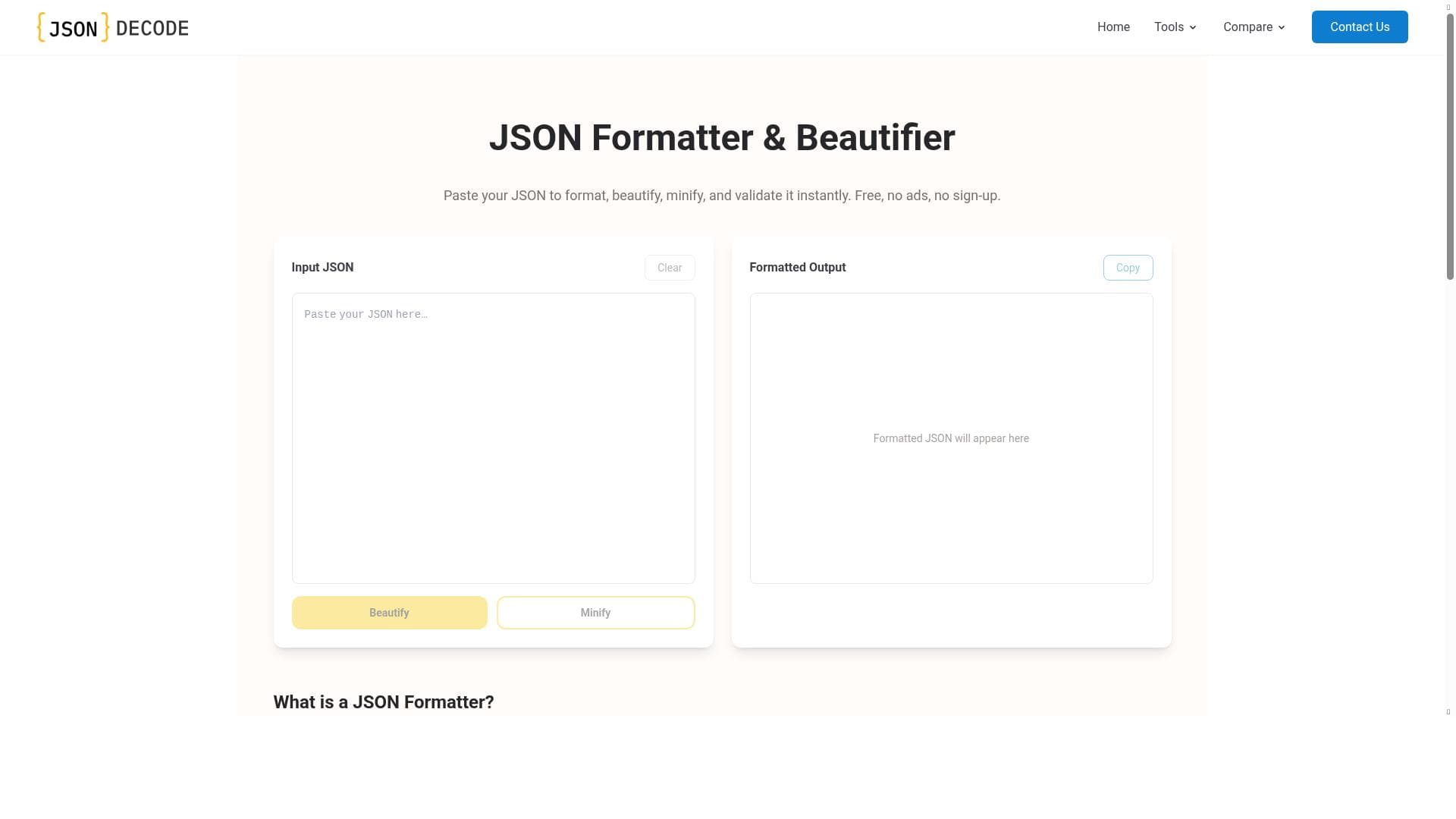Screen dimensions: 1456x819
Task: Click the Formatted Output panel label
Action: [797, 268]
